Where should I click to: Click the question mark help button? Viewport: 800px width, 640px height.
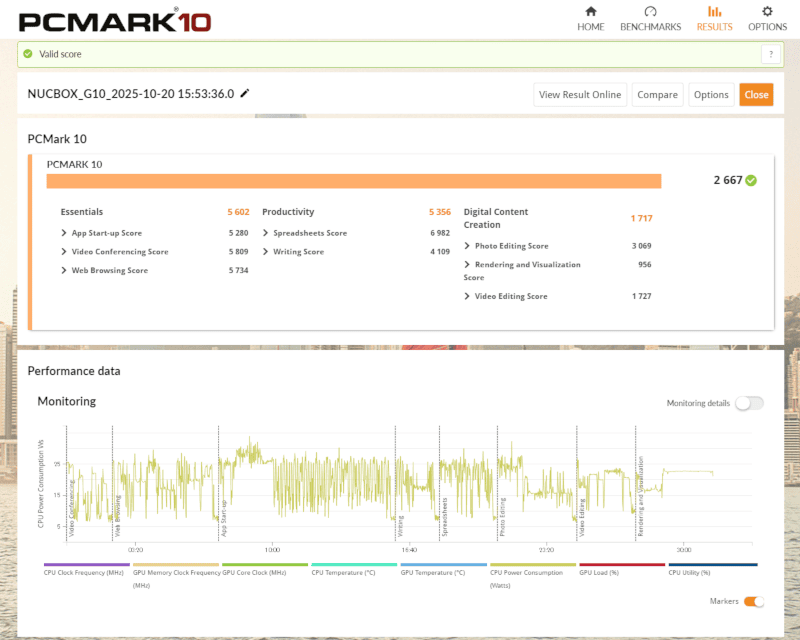pyautogui.click(x=771, y=54)
